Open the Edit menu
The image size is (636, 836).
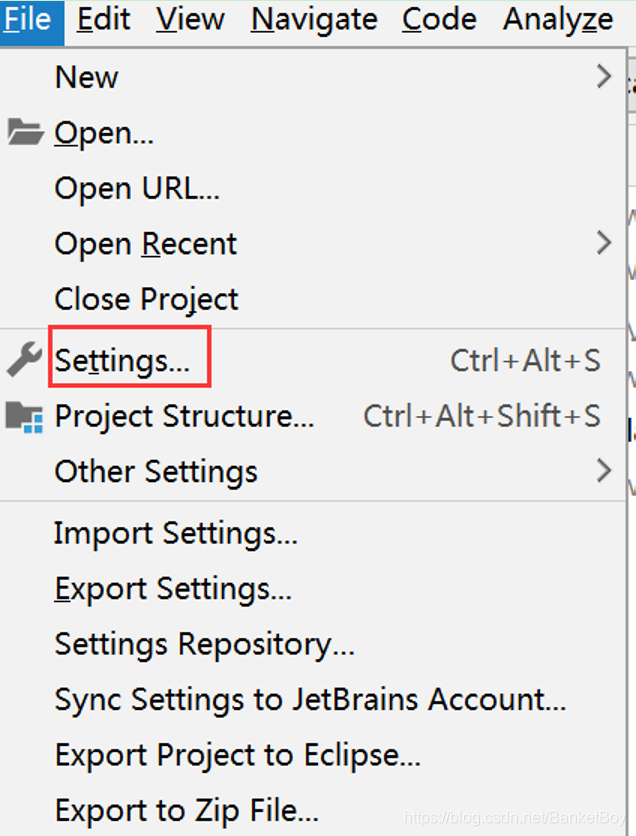[x=103, y=20]
